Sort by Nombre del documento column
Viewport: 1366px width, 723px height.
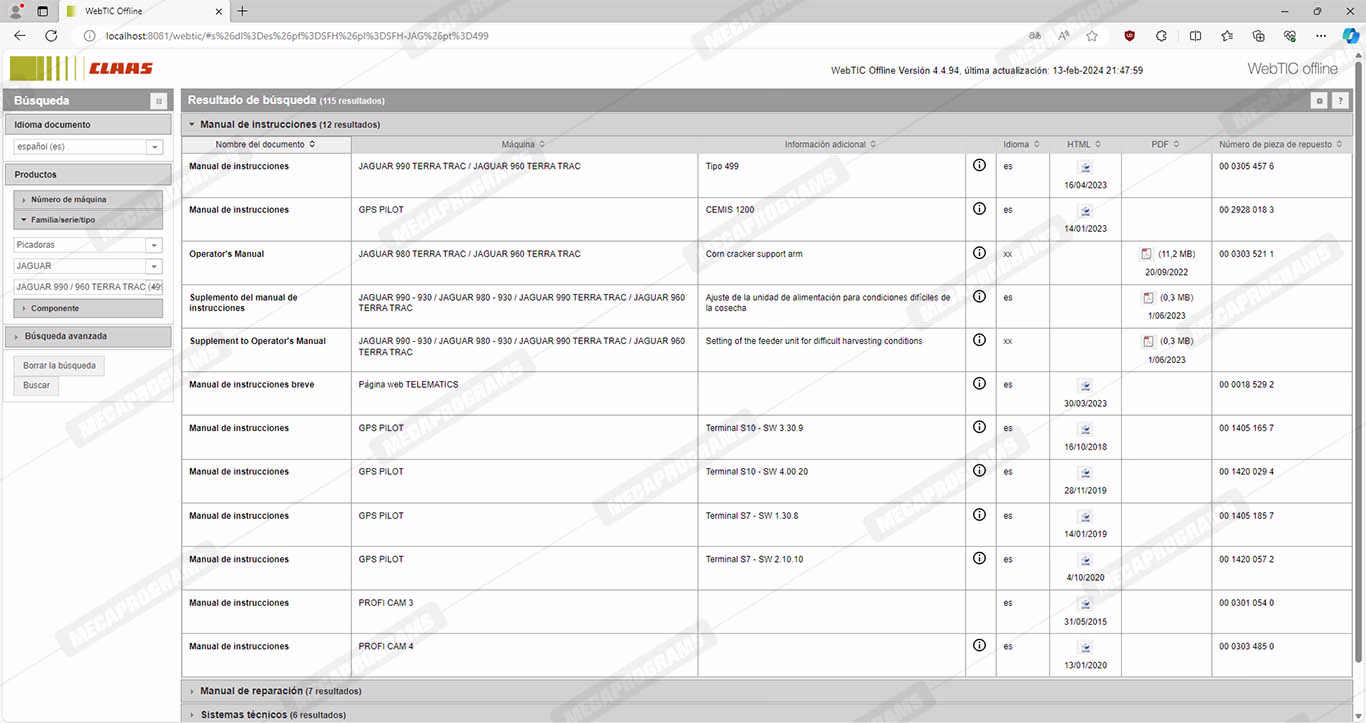point(266,145)
